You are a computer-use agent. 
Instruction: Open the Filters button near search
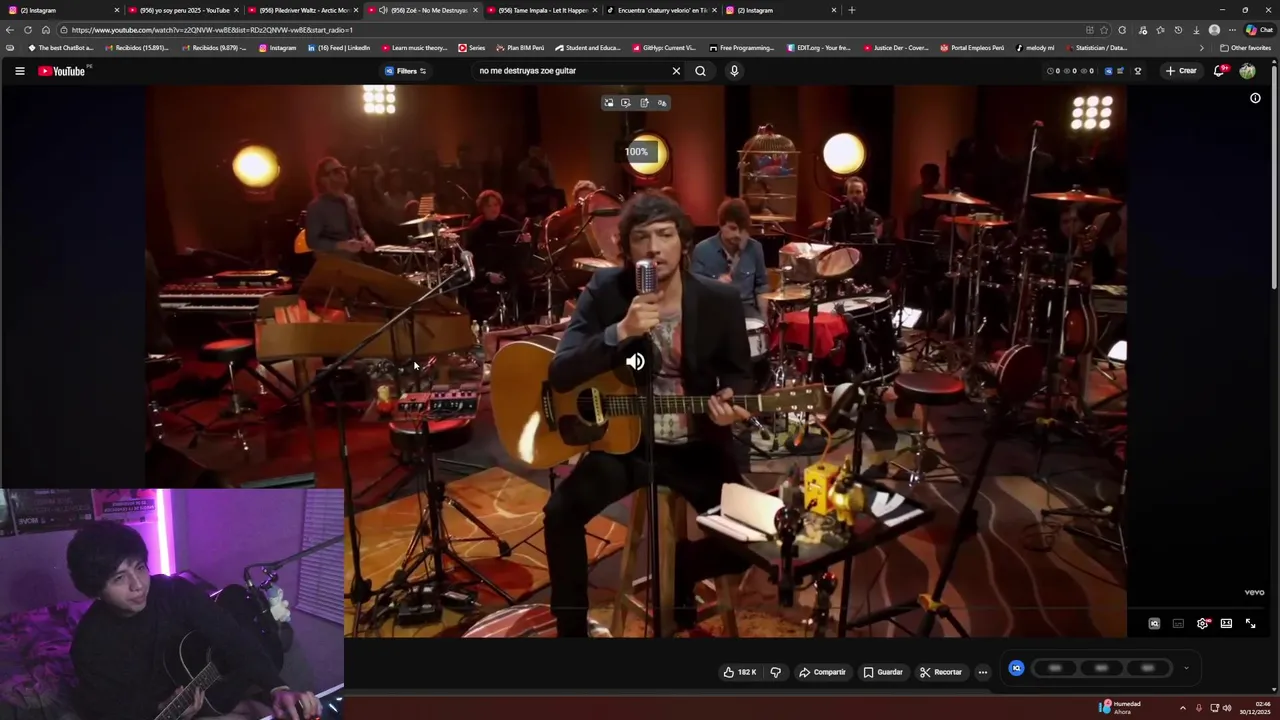[406, 71]
